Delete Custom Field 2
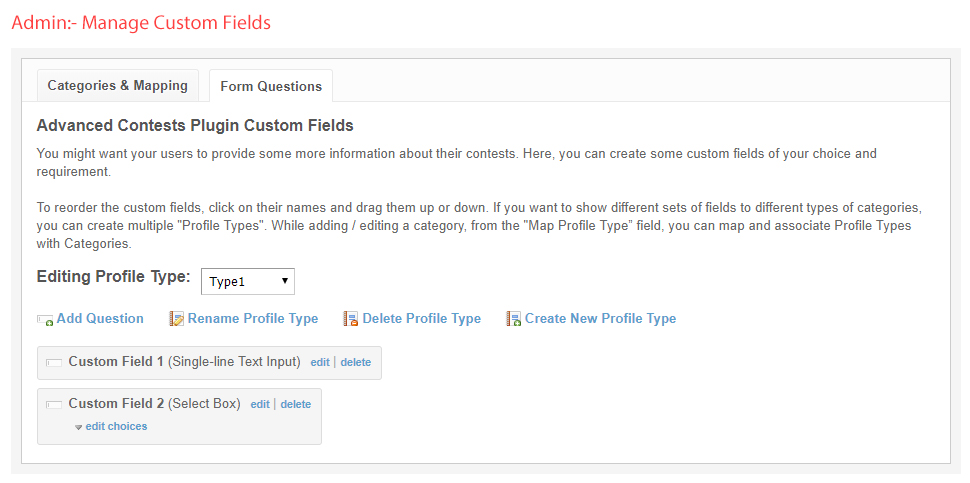 [295, 405]
